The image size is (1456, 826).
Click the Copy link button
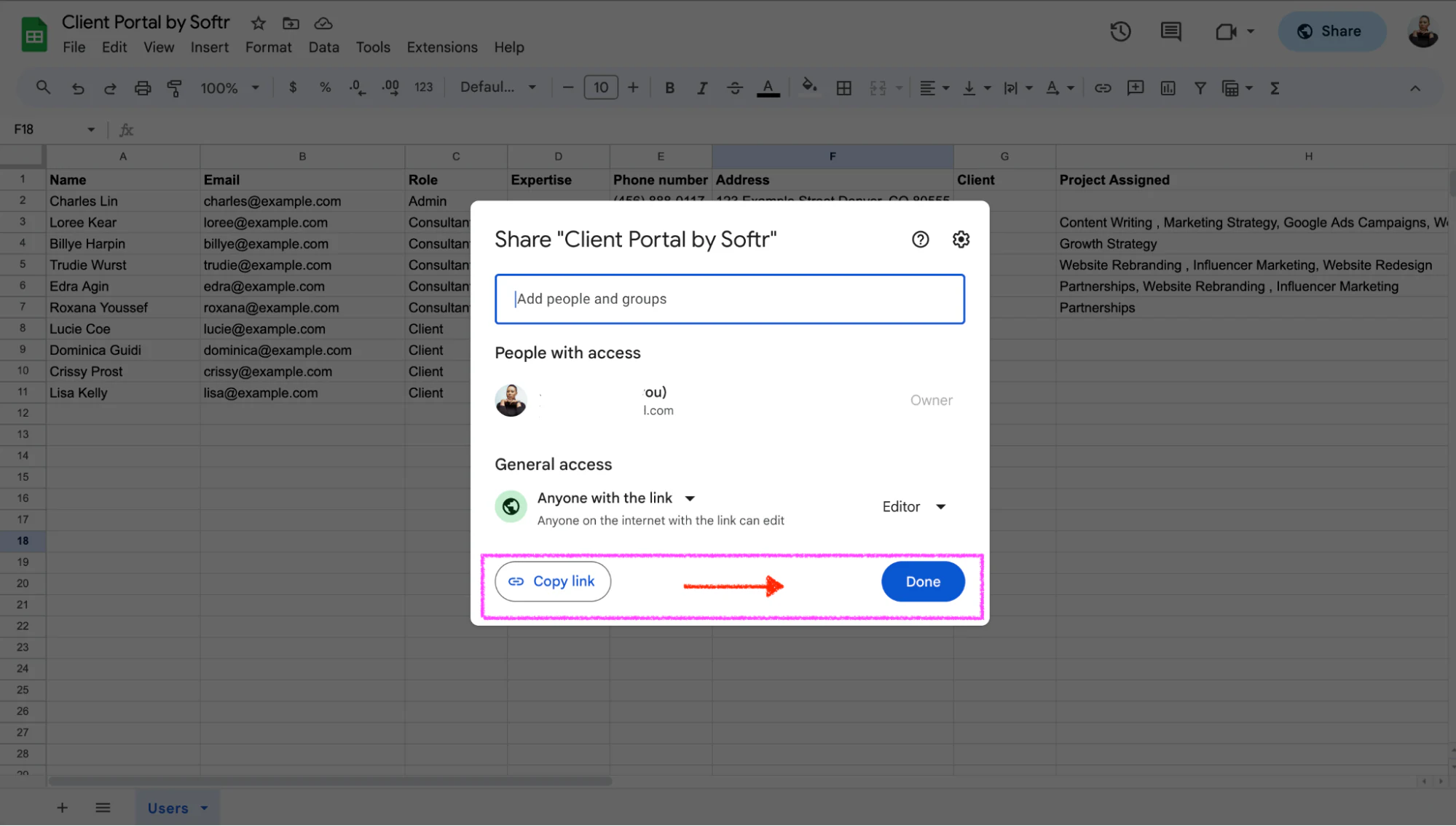tap(552, 581)
